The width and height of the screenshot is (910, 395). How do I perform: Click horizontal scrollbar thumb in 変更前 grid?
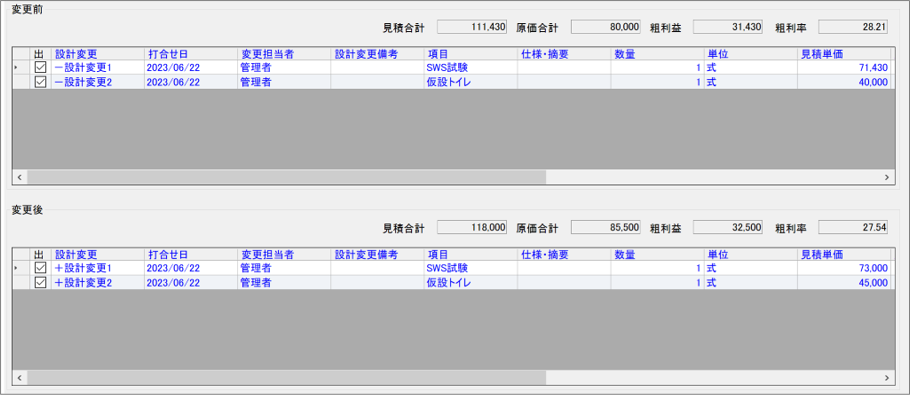[x=286, y=177]
